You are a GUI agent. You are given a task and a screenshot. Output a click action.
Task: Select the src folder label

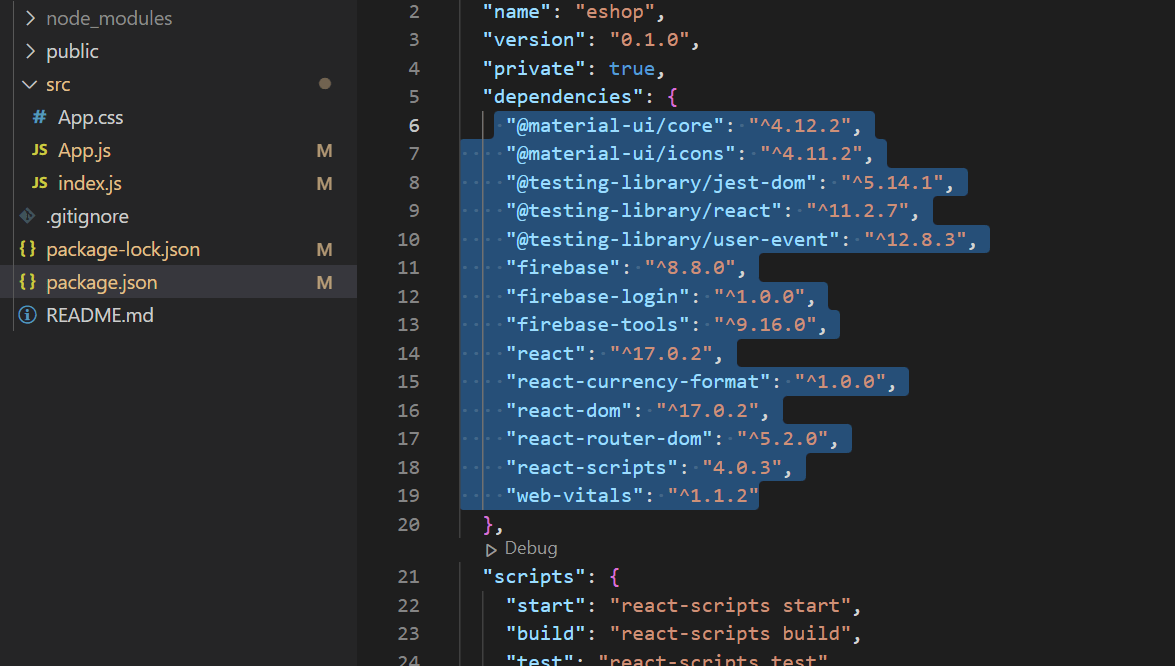pyautogui.click(x=58, y=85)
